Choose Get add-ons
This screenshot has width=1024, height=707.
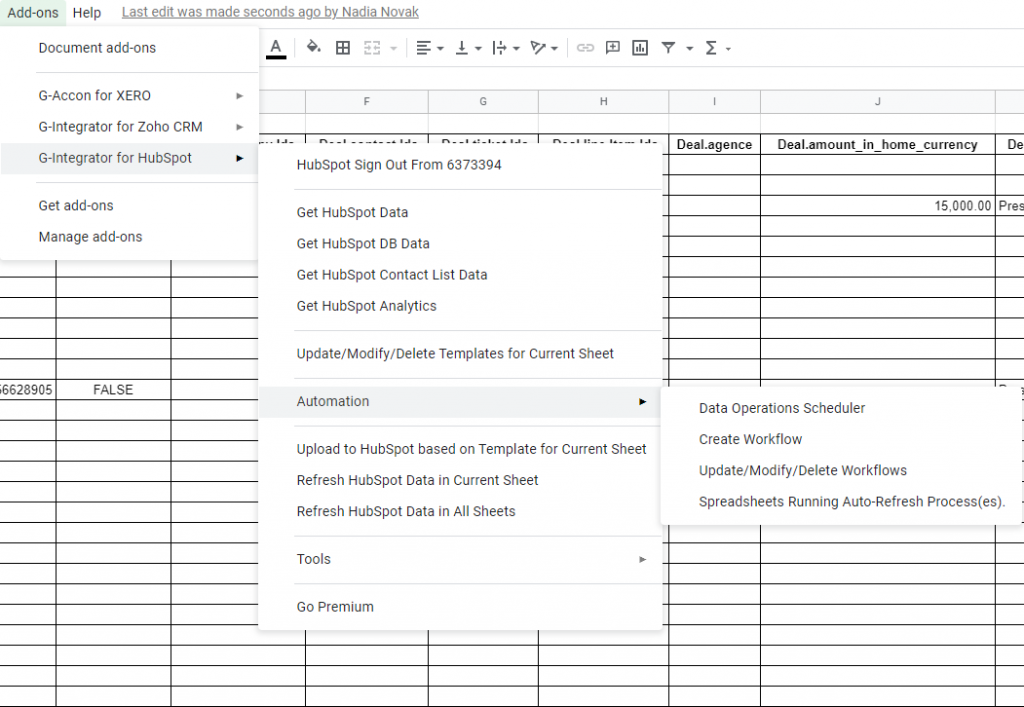(x=129, y=206)
